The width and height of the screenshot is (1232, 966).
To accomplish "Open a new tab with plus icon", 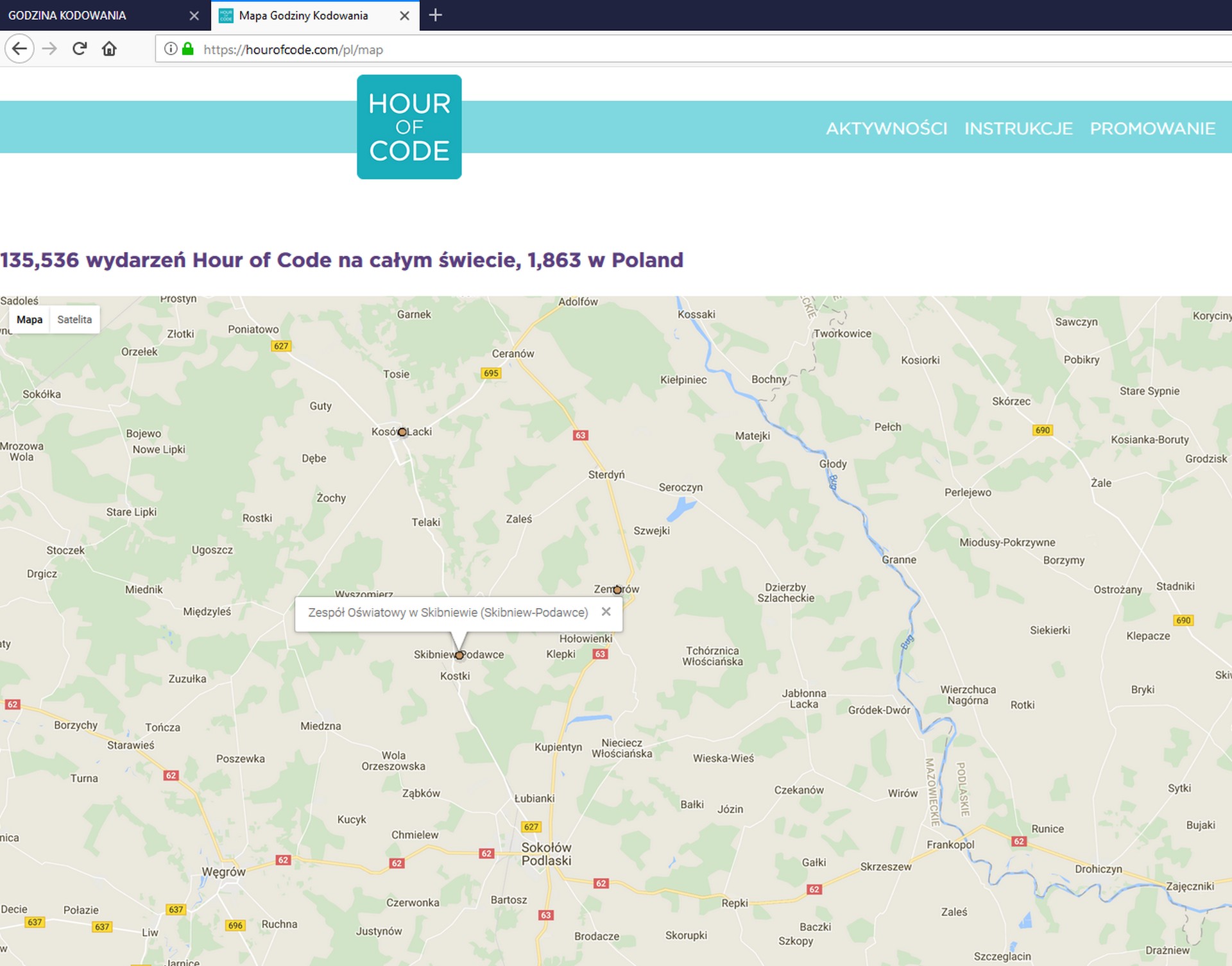I will tap(435, 15).
